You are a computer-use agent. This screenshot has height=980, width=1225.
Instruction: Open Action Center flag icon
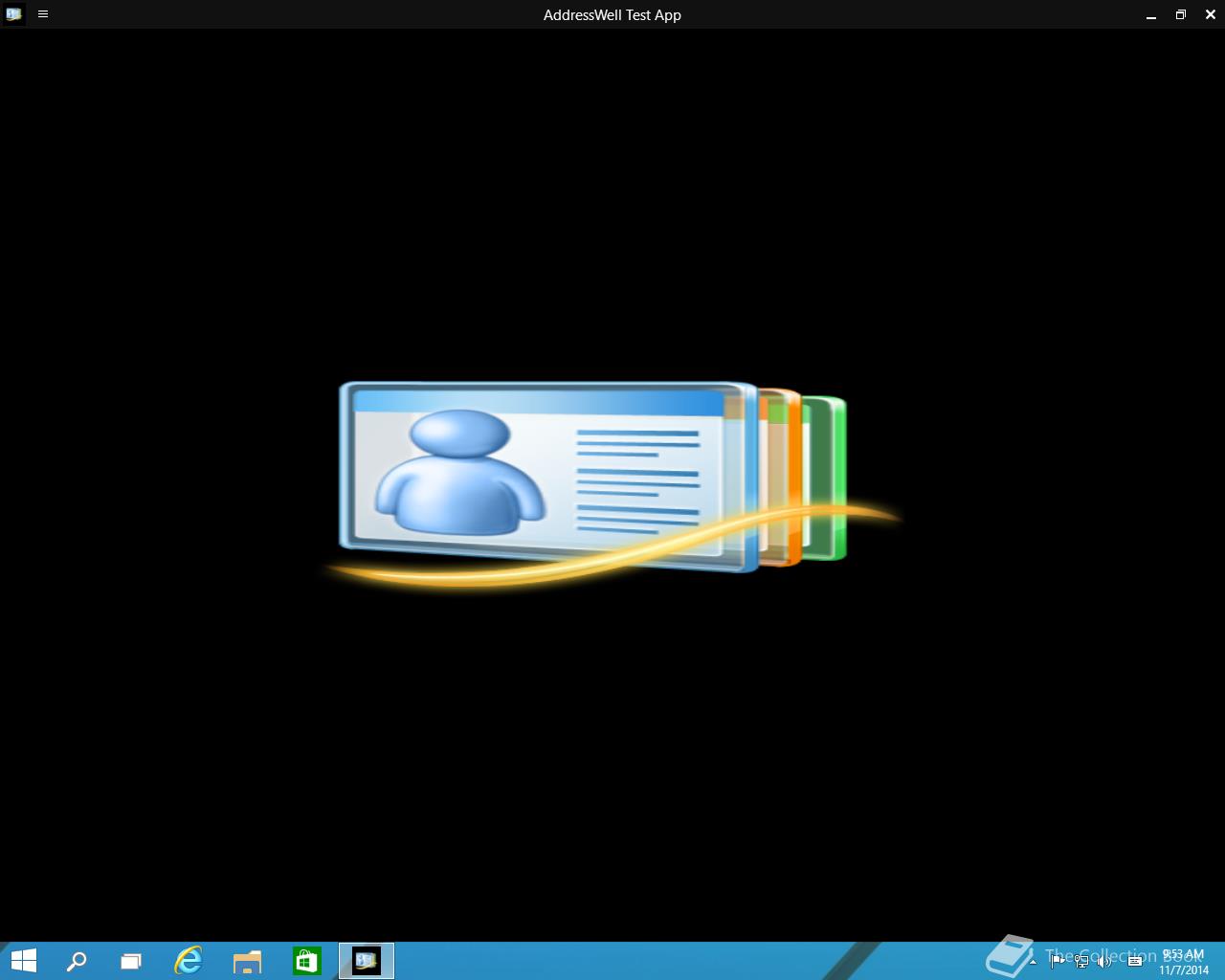1057,961
